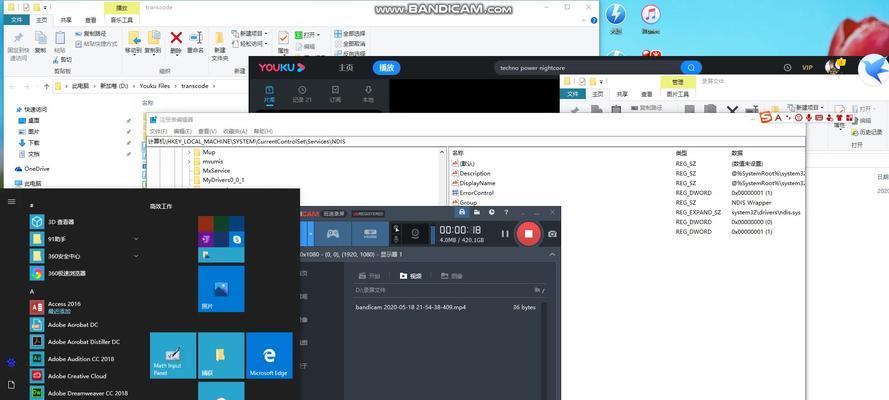The image size is (889, 400).
Task: Click Move to icon in transcode Explorer ribbon
Action: click(x=134, y=42)
